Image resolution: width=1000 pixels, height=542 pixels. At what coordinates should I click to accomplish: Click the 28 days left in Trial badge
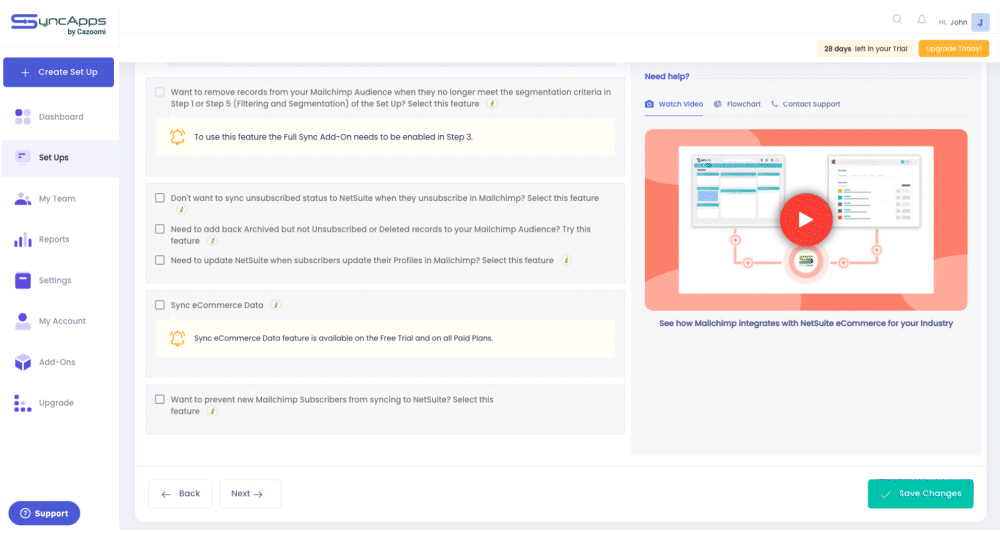click(865, 48)
